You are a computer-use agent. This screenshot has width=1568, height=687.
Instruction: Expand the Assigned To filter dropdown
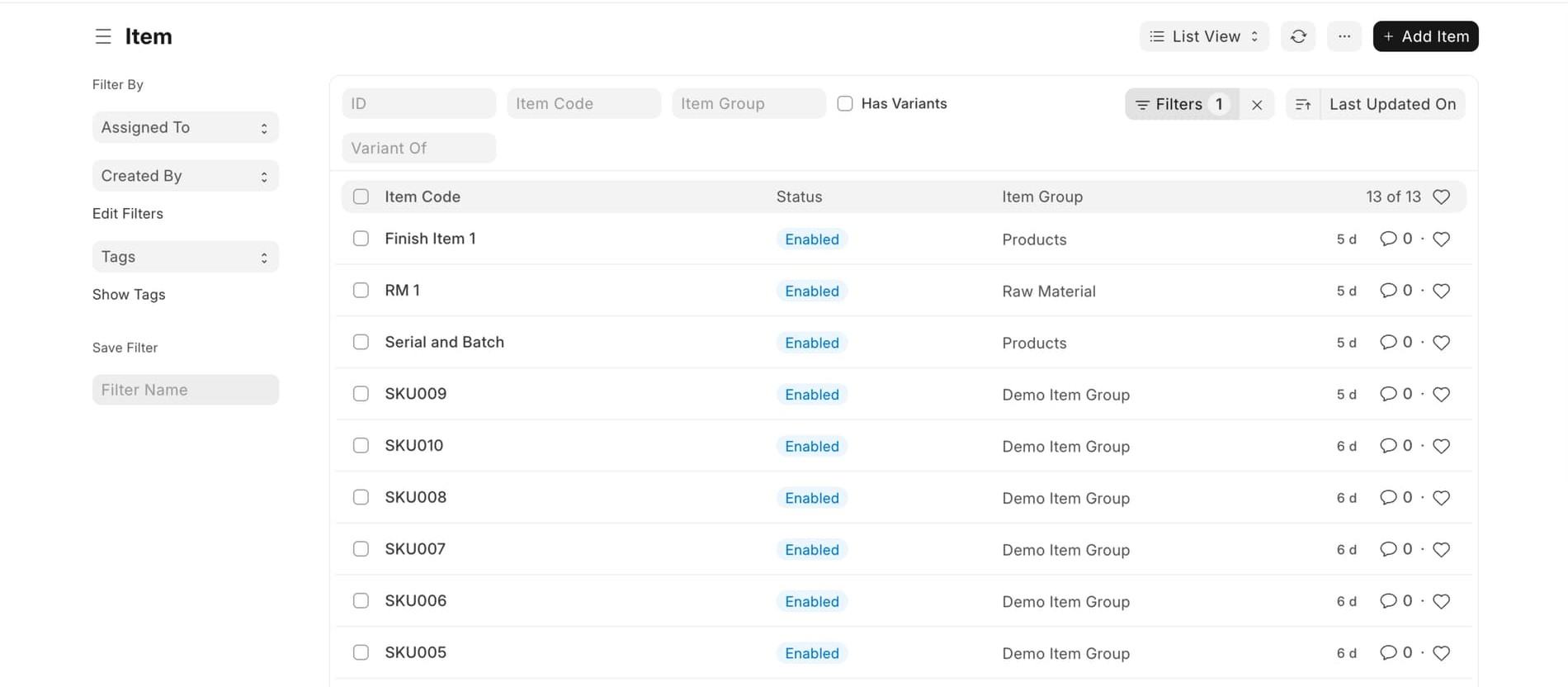185,128
